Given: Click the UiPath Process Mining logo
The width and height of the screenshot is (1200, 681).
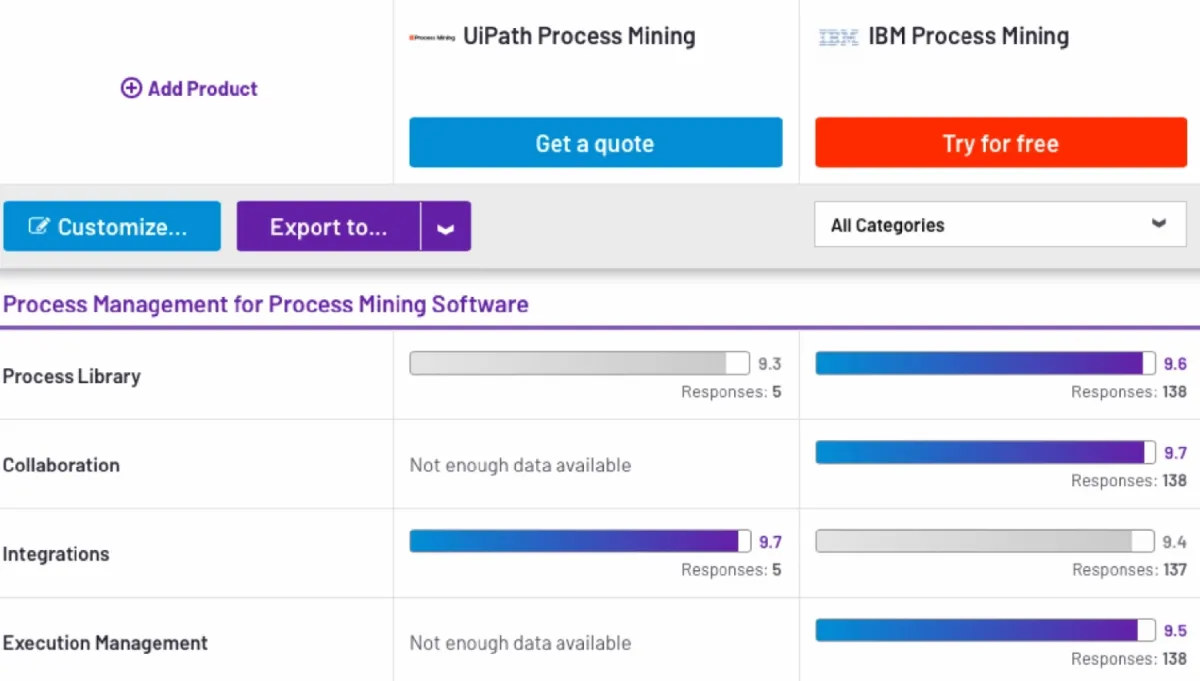Looking at the screenshot, I should [432, 37].
